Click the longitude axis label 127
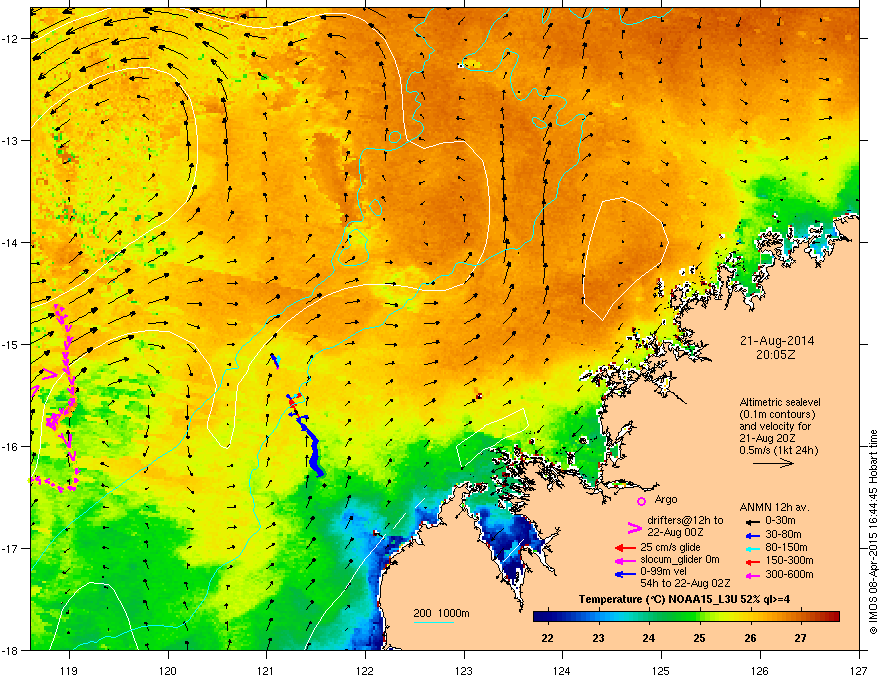 click(859, 670)
